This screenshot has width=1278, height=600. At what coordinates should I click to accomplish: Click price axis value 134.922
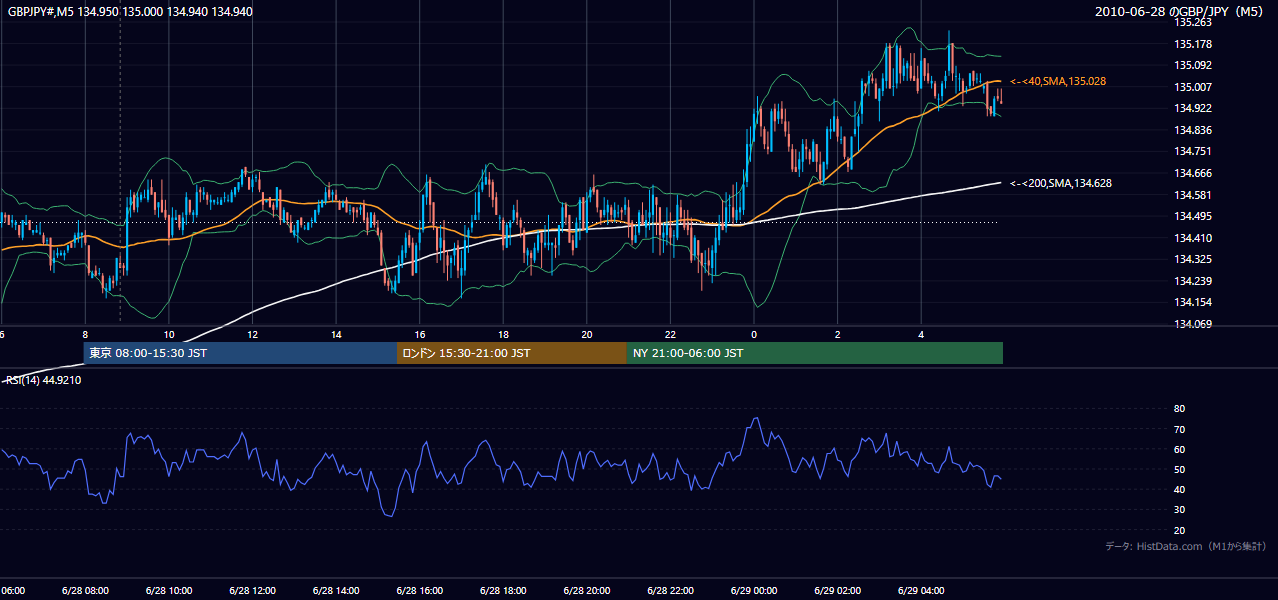coord(1193,108)
